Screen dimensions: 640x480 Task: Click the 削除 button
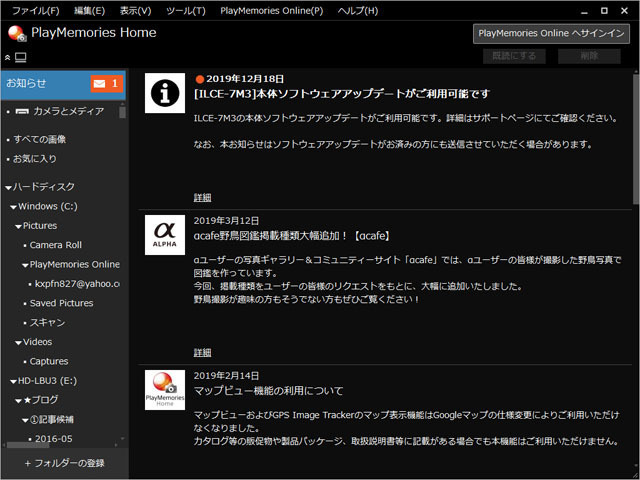(589, 56)
